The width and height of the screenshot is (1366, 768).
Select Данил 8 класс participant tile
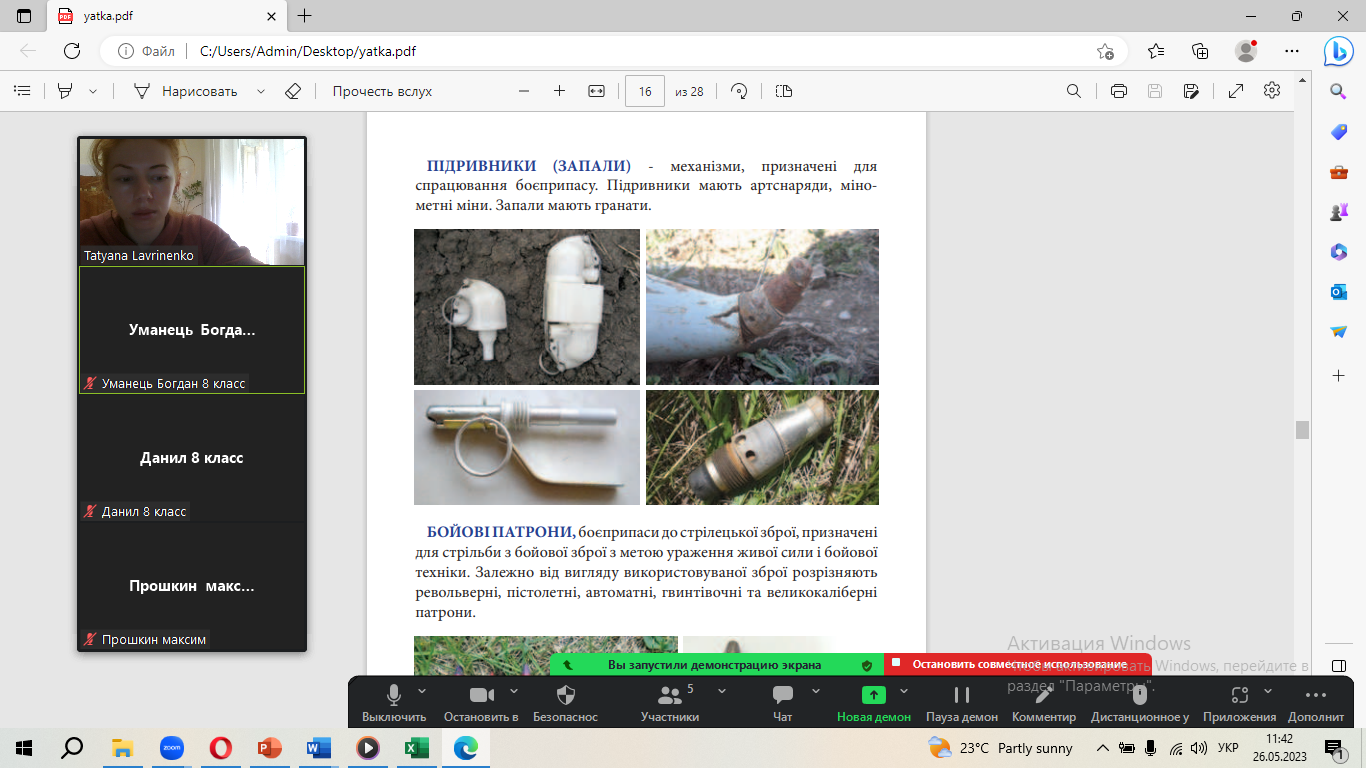coord(192,458)
